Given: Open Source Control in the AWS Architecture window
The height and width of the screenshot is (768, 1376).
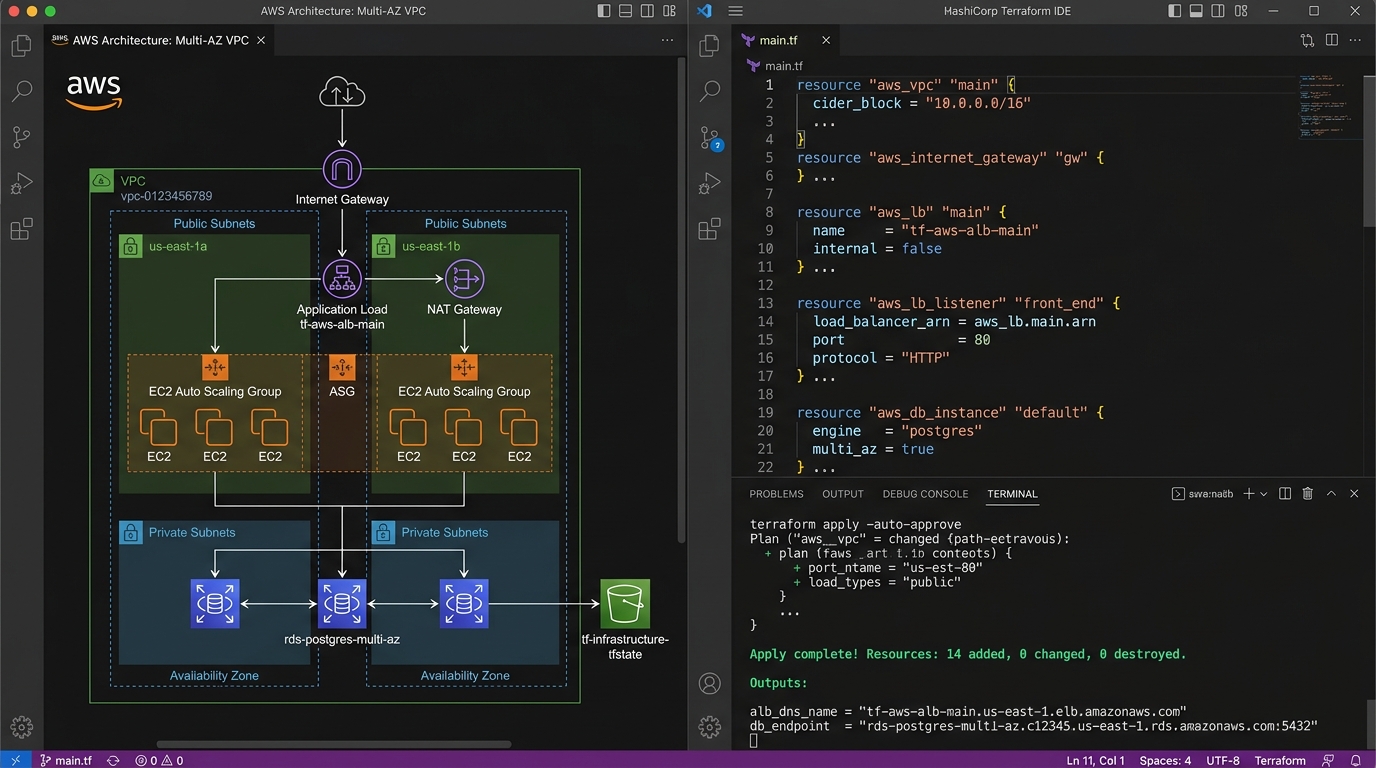Looking at the screenshot, I should [21, 137].
